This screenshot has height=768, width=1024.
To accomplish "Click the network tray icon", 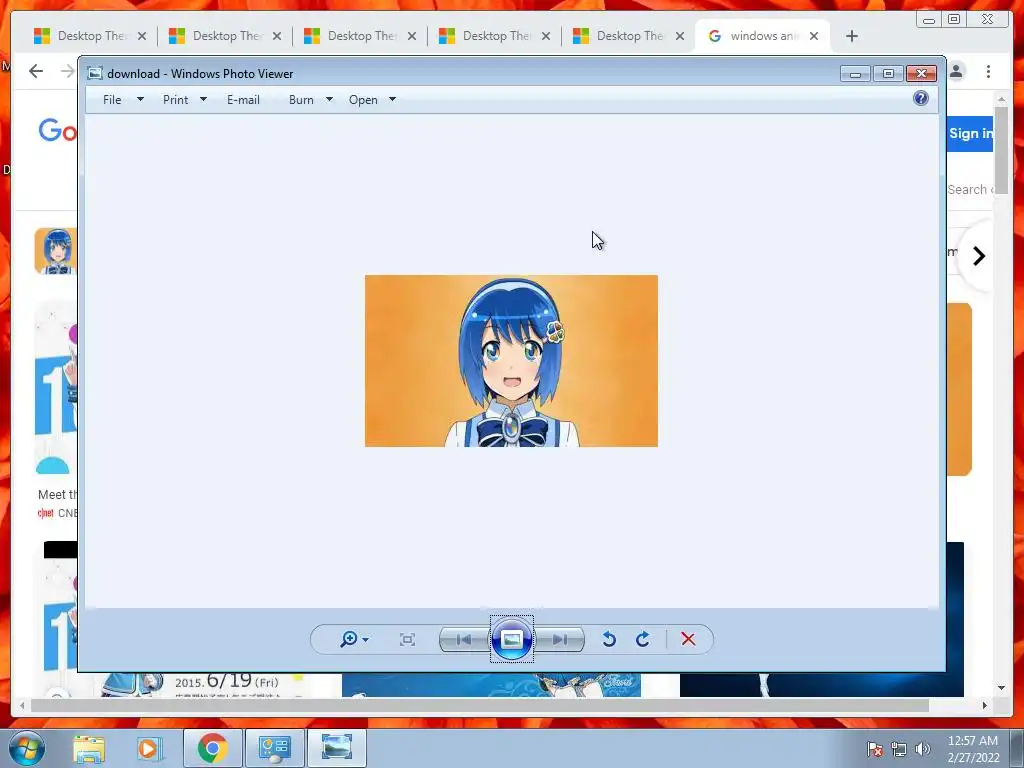I will 899,749.
